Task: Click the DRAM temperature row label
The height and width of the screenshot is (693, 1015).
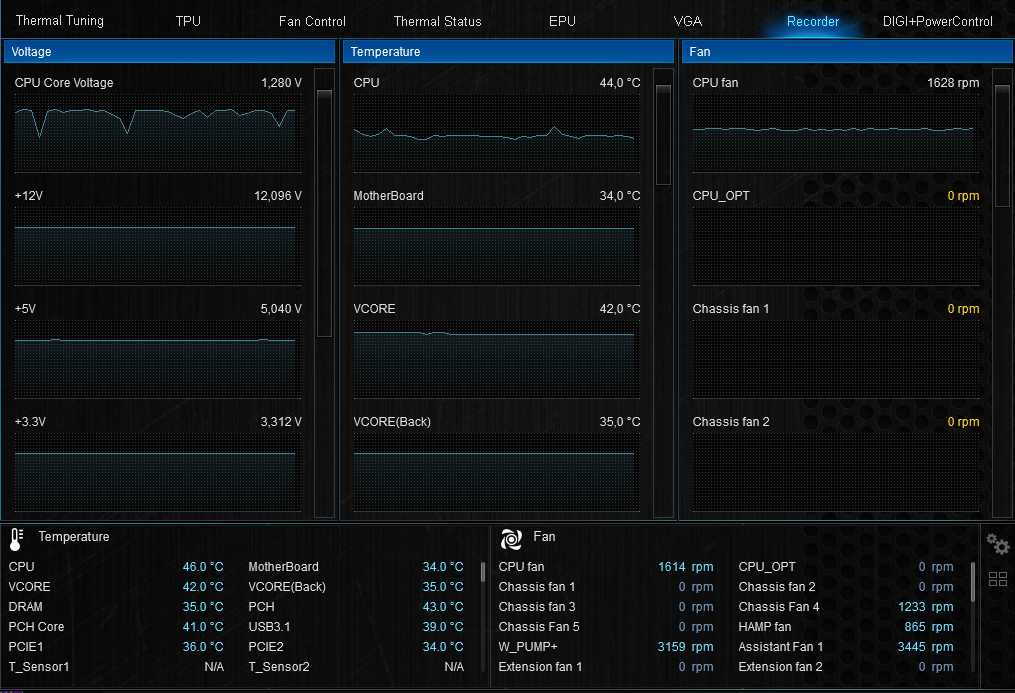Action: point(25,607)
